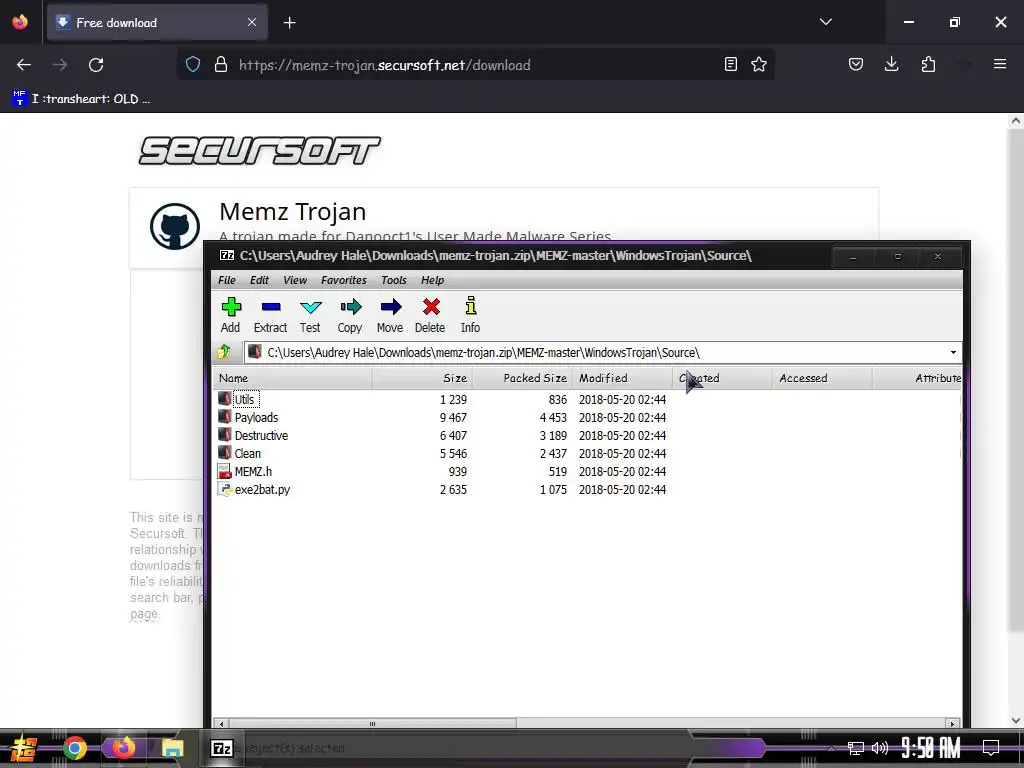
Task: Open the Info toolbar icon
Action: [470, 315]
